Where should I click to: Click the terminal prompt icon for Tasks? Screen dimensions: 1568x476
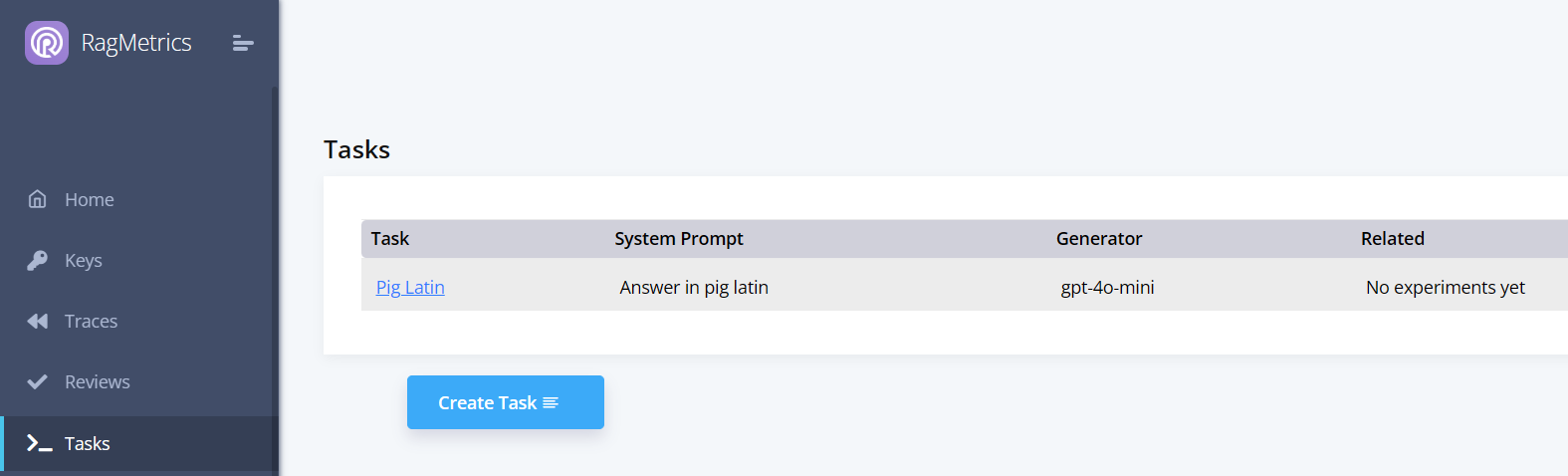pyautogui.click(x=39, y=443)
